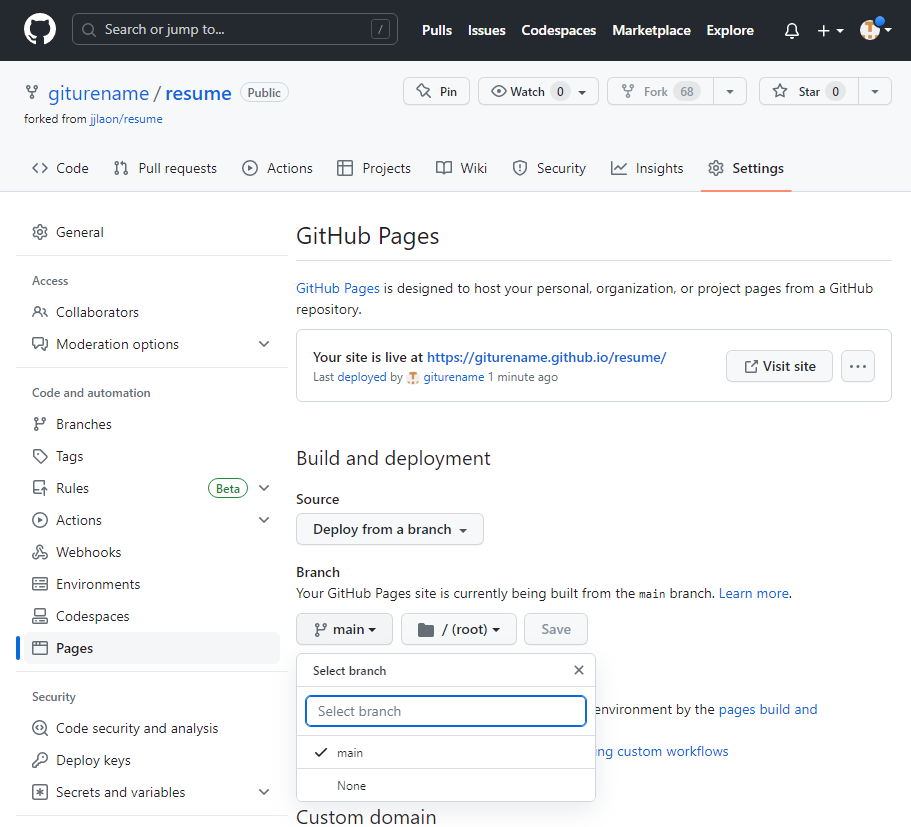Open Webhooks settings in sidebar
Viewport: 911px width, 827px height.
point(152,552)
